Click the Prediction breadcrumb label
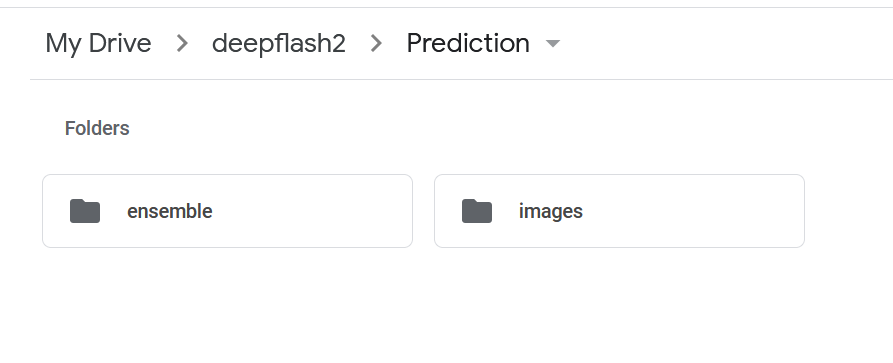This screenshot has height=363, width=893. 468,43
